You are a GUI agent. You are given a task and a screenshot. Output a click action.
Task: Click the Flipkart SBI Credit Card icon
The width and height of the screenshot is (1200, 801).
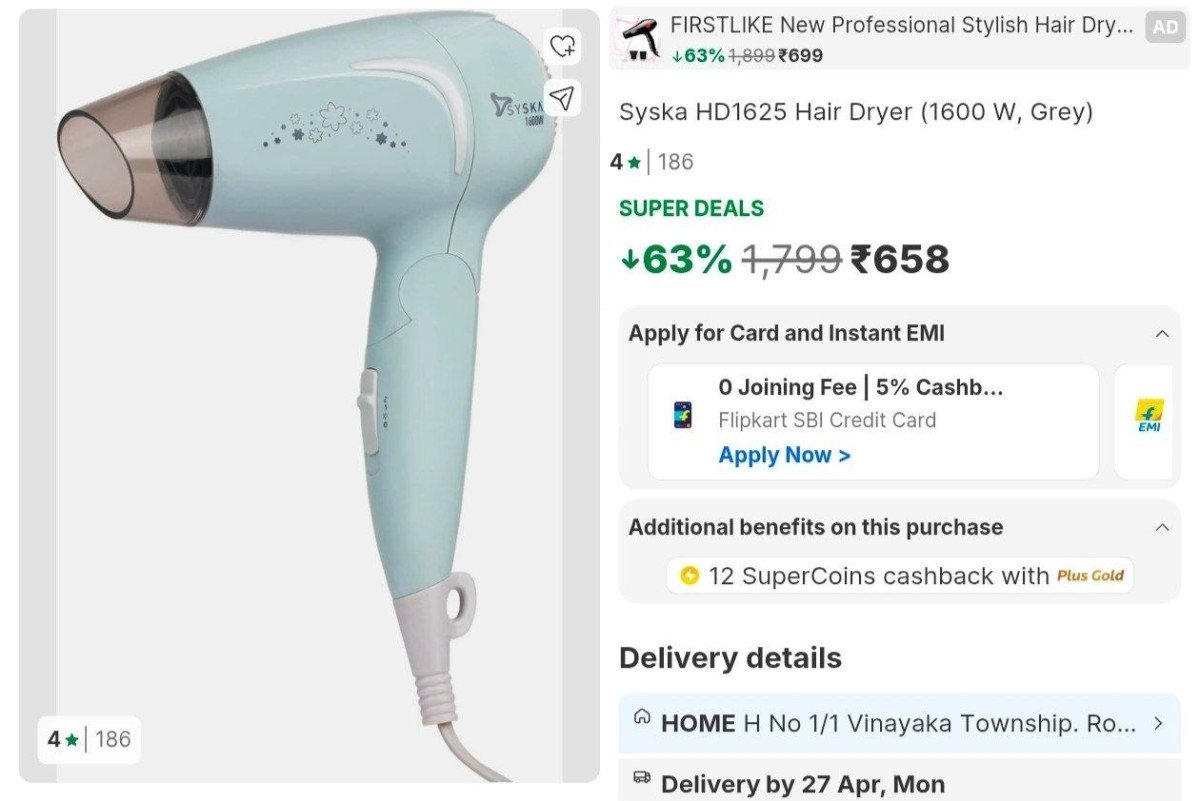(683, 415)
